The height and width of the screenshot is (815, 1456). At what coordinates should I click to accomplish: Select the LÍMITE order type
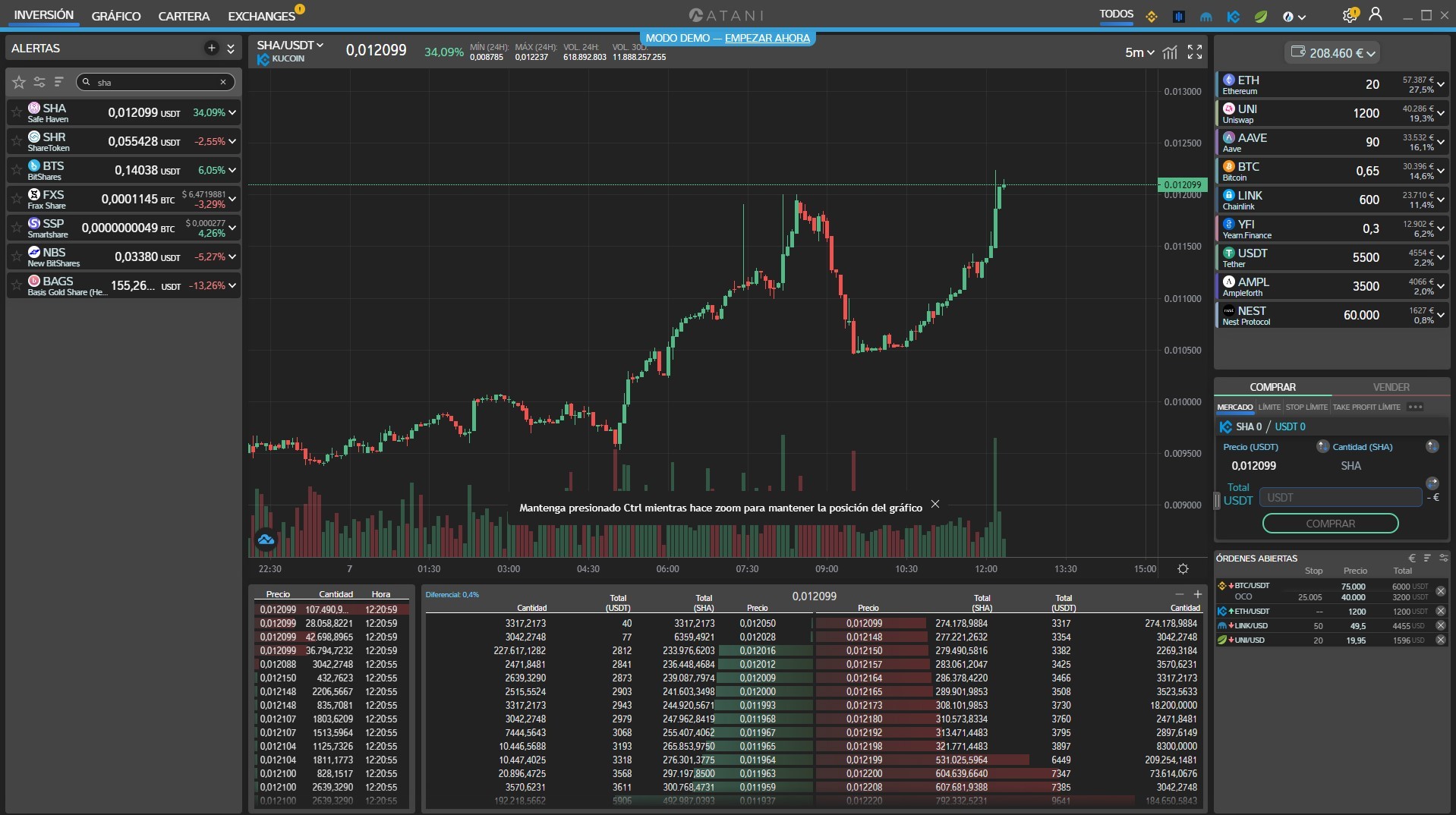(x=1268, y=407)
